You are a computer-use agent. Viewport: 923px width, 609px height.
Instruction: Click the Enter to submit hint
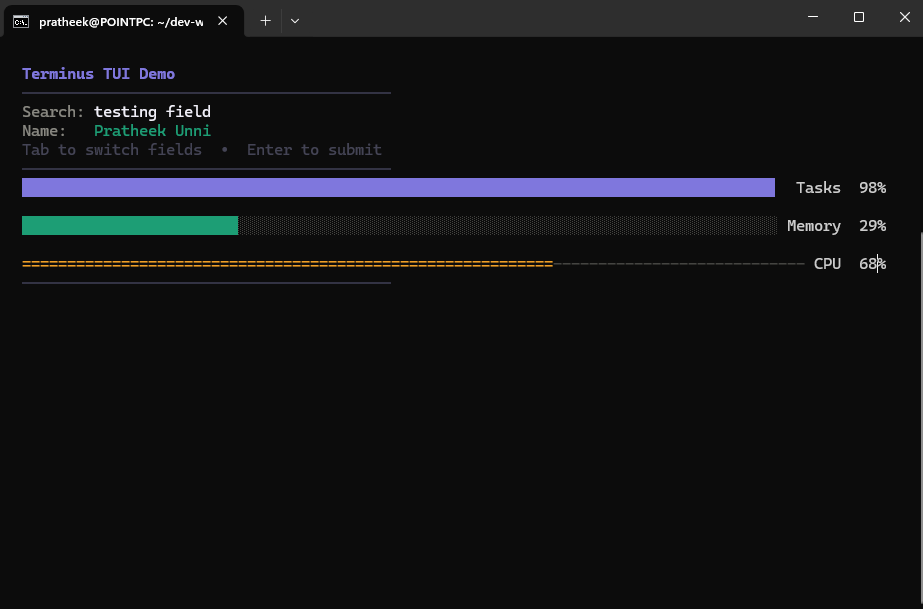coord(314,150)
